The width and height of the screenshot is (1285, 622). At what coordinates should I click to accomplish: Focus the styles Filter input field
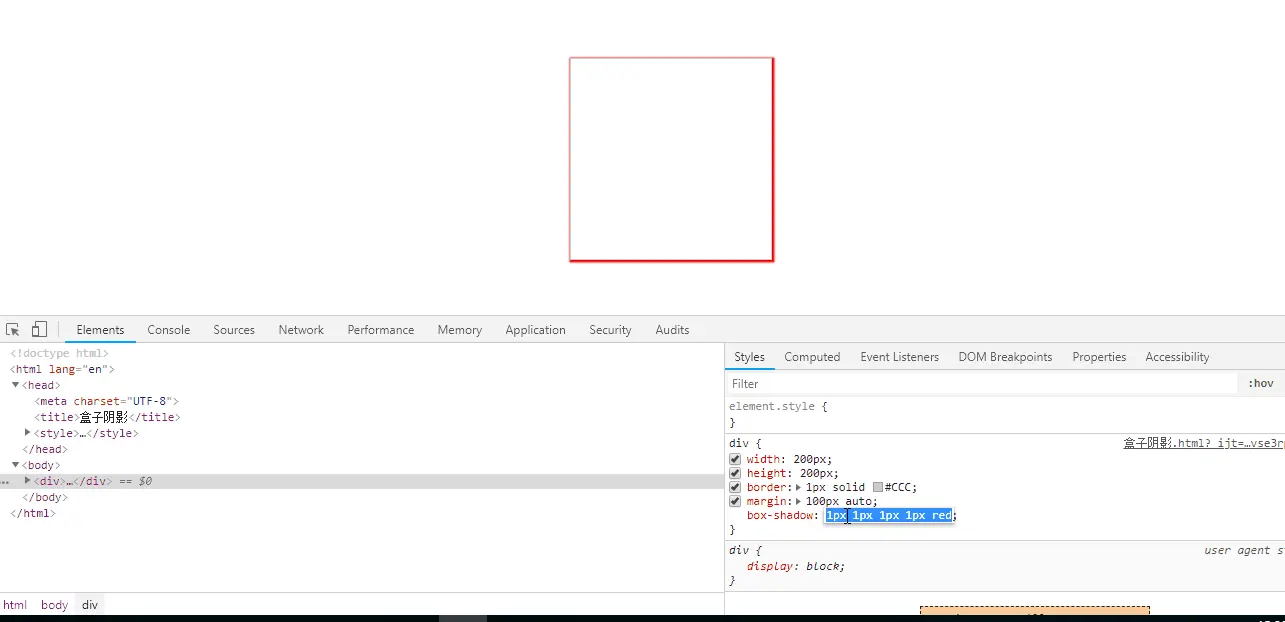980,384
